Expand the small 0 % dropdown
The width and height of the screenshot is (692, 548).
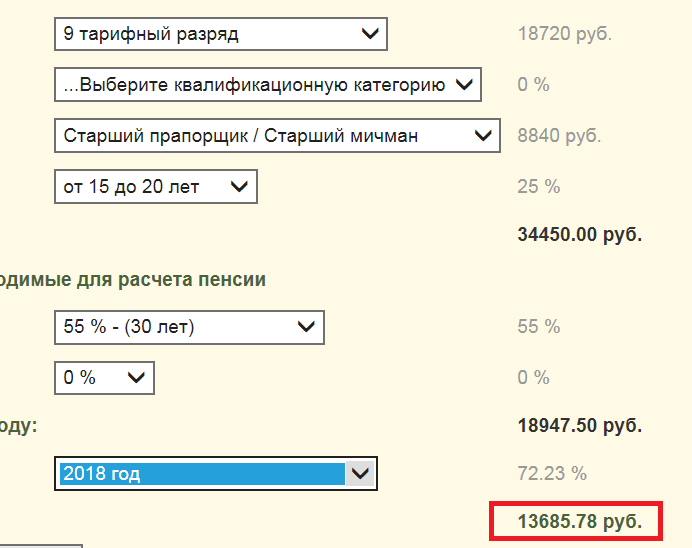[x=104, y=378]
